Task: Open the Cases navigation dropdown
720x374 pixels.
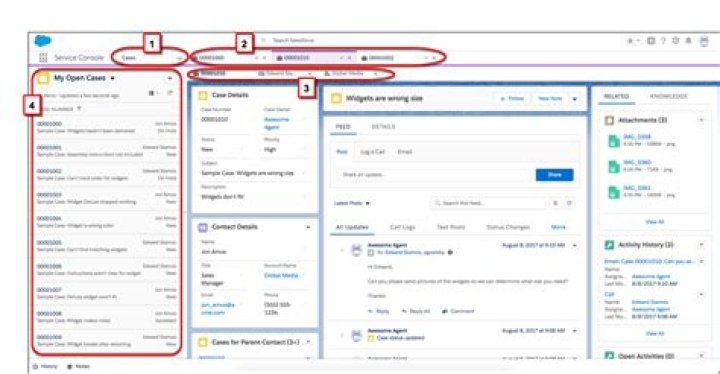Action: tap(179, 58)
